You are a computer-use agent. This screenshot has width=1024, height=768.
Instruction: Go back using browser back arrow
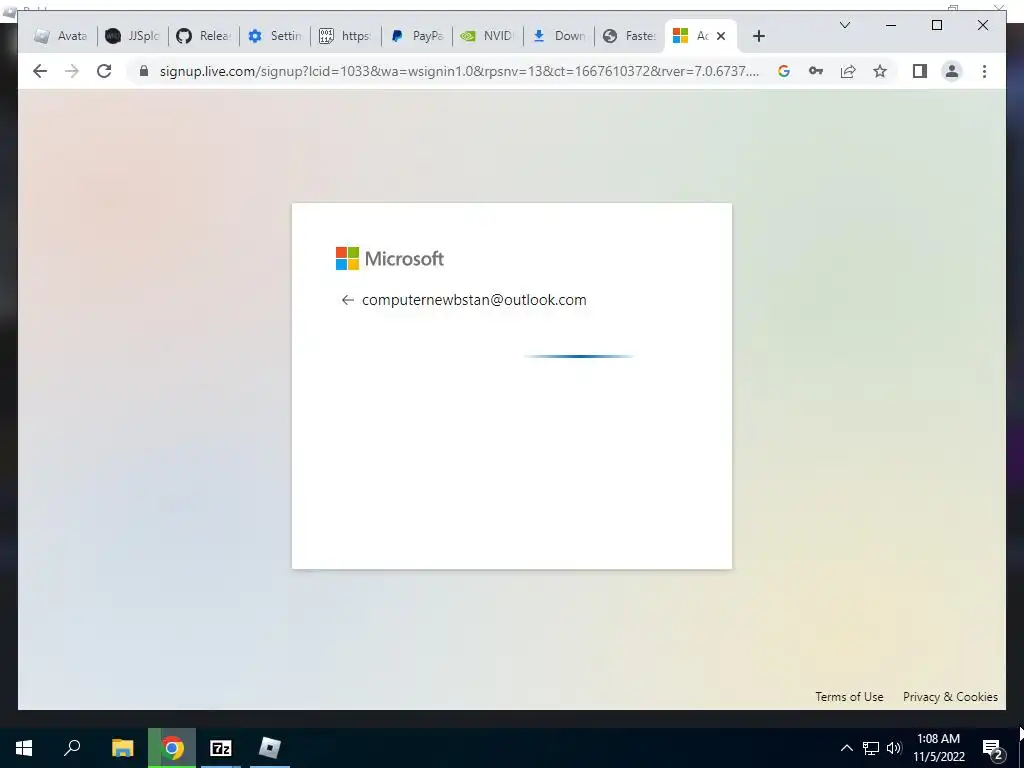click(40, 71)
